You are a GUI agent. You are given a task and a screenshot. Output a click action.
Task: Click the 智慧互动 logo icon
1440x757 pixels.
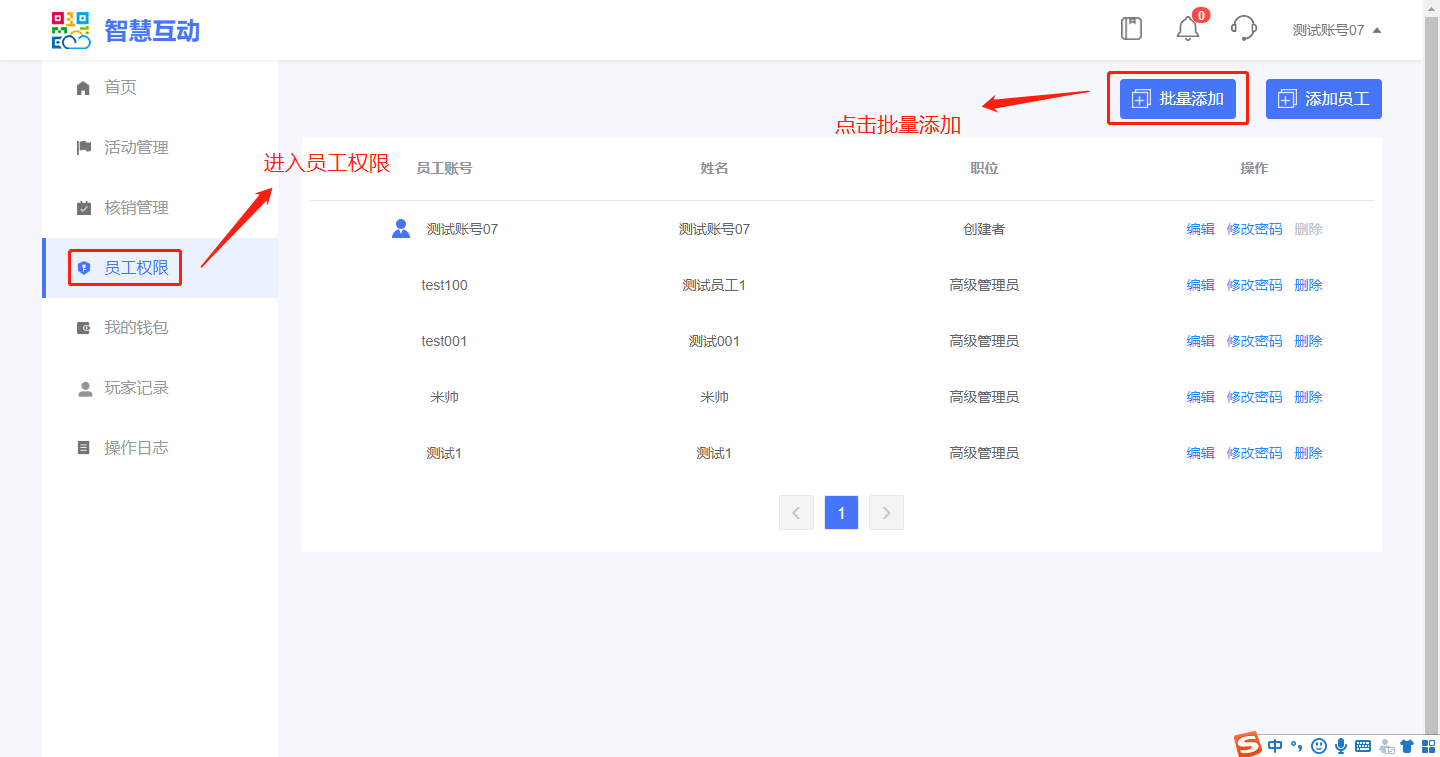(x=71, y=30)
